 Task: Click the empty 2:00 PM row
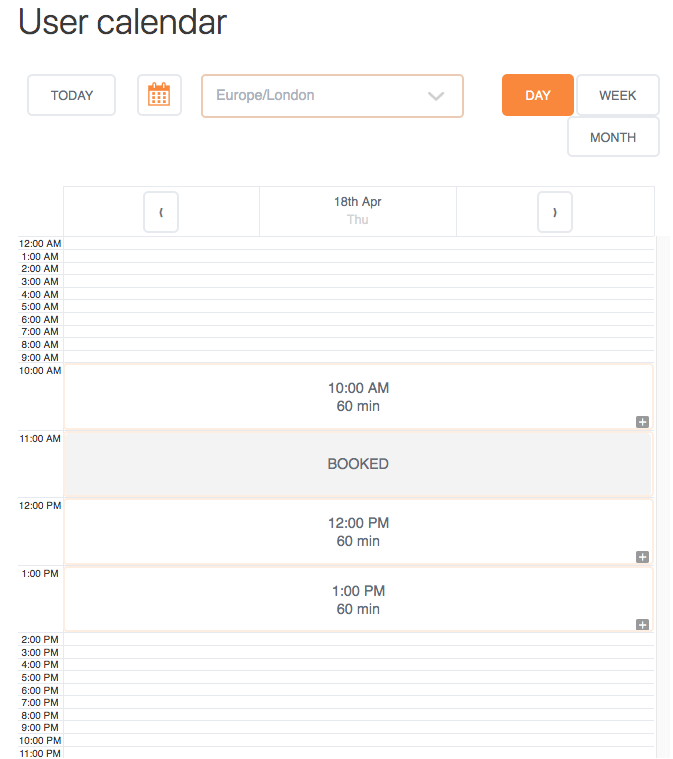pyautogui.click(x=358, y=639)
